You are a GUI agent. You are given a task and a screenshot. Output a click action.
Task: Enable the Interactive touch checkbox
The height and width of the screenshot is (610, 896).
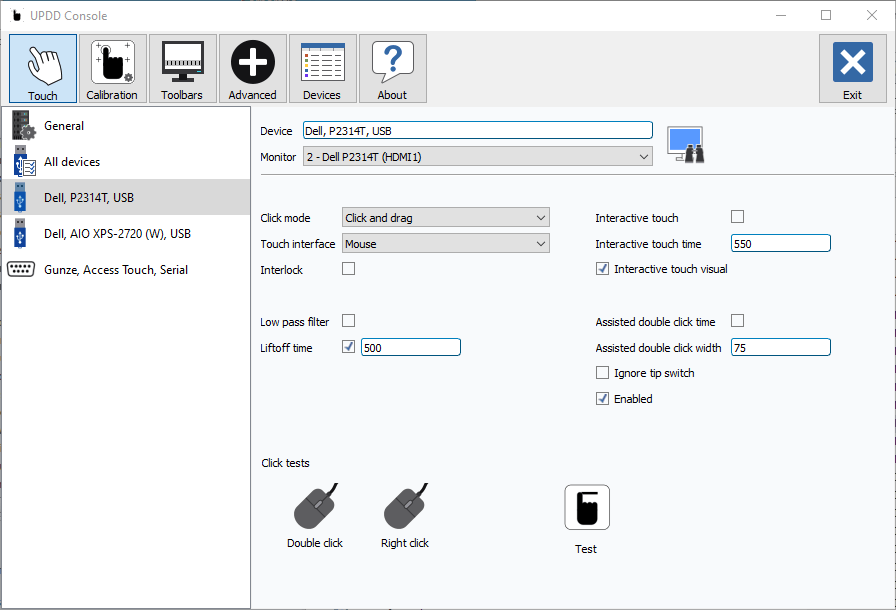(x=738, y=216)
